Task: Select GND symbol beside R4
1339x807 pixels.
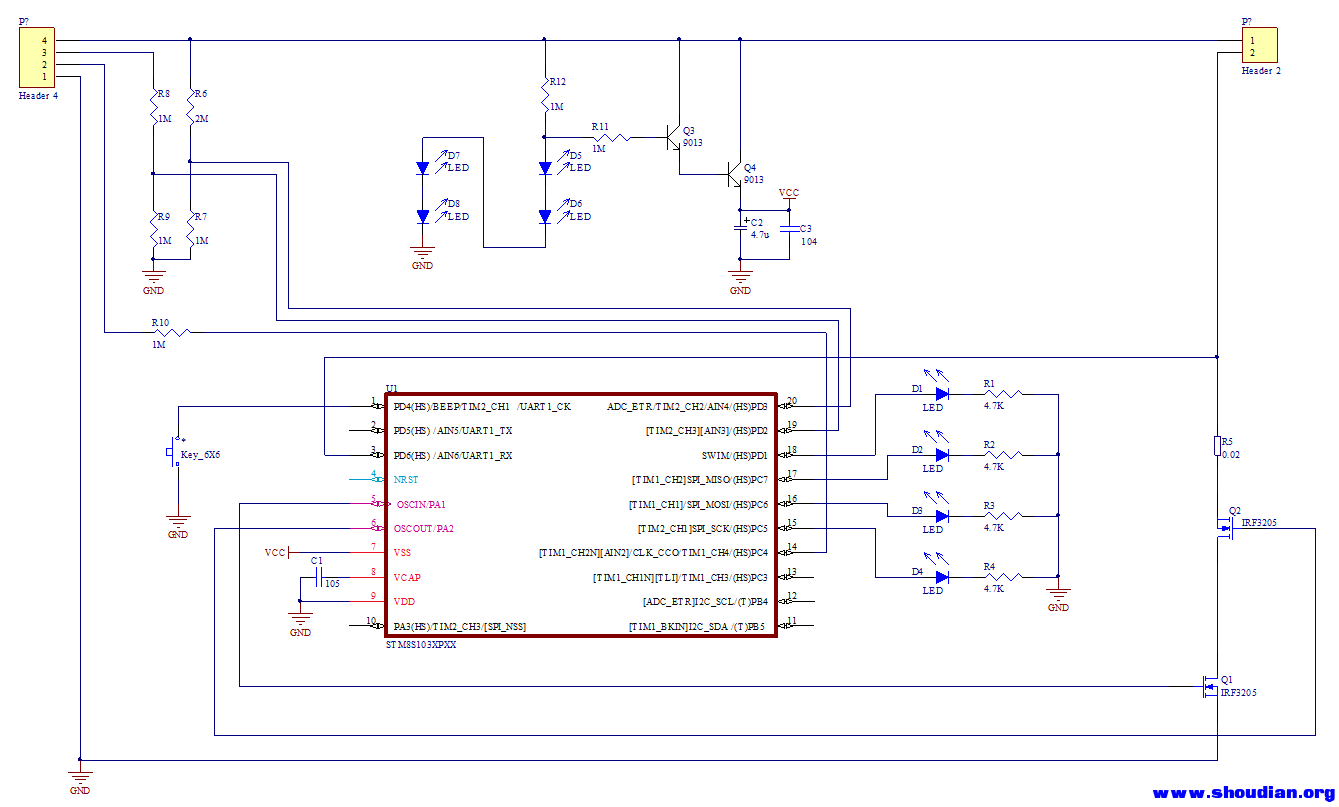Action: coord(1058,596)
